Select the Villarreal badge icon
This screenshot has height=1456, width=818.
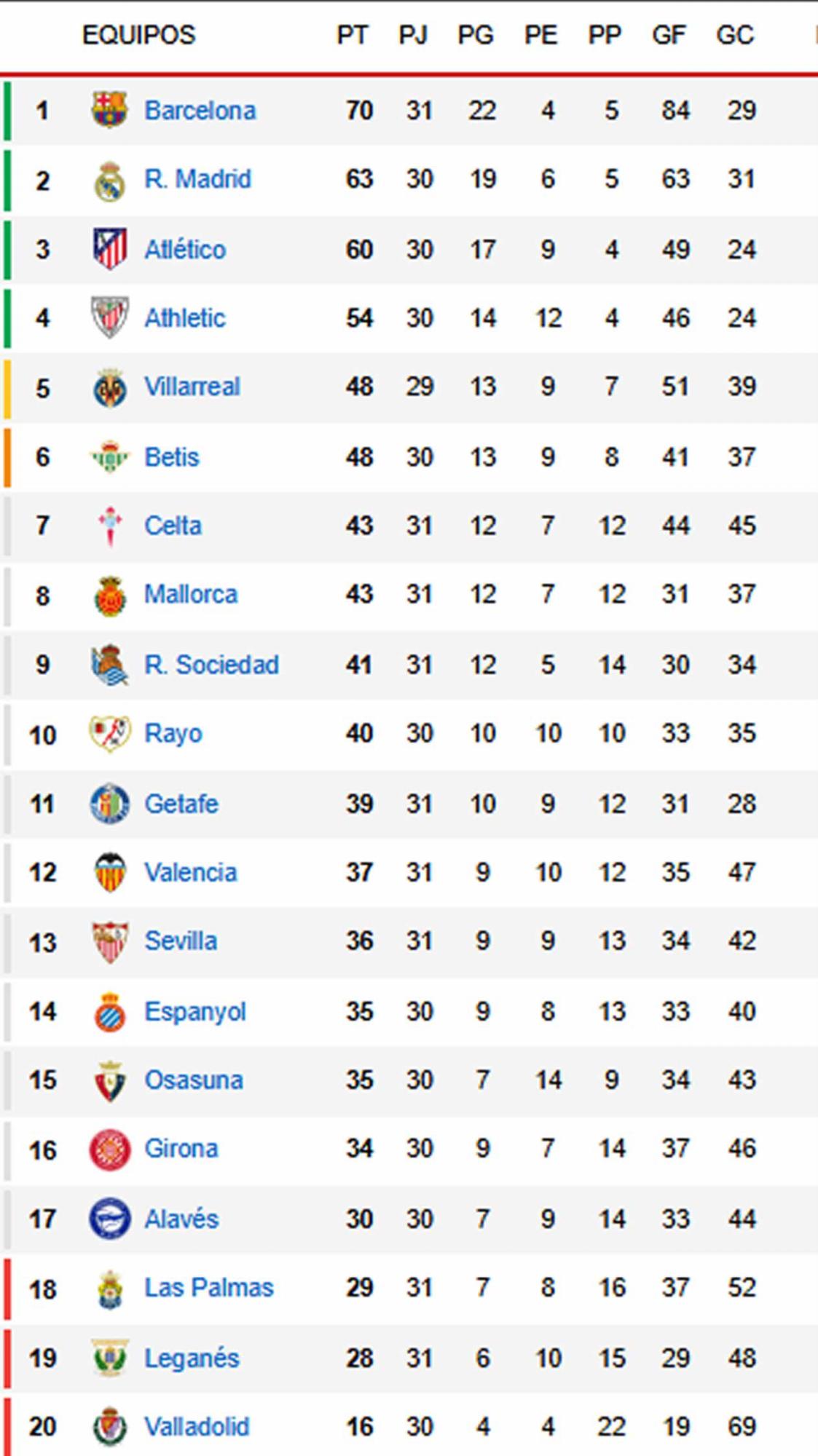tap(109, 386)
